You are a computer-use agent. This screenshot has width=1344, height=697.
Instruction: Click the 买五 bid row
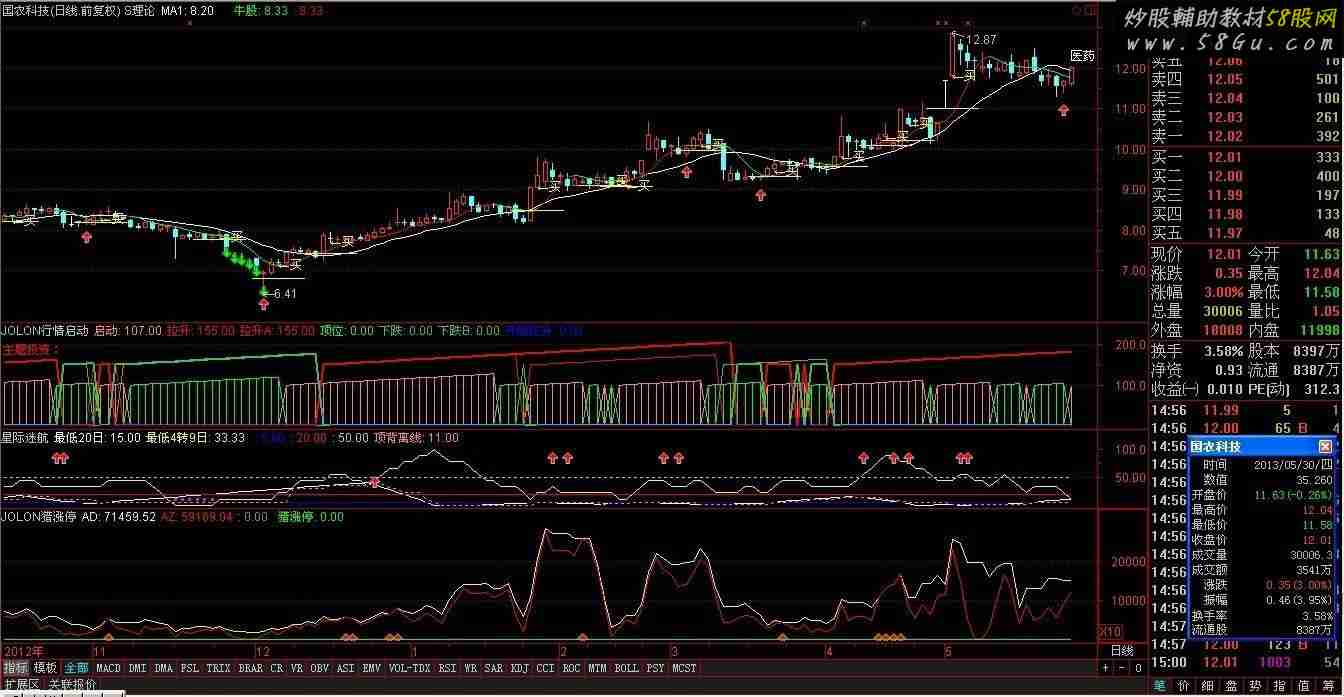click(x=1246, y=233)
